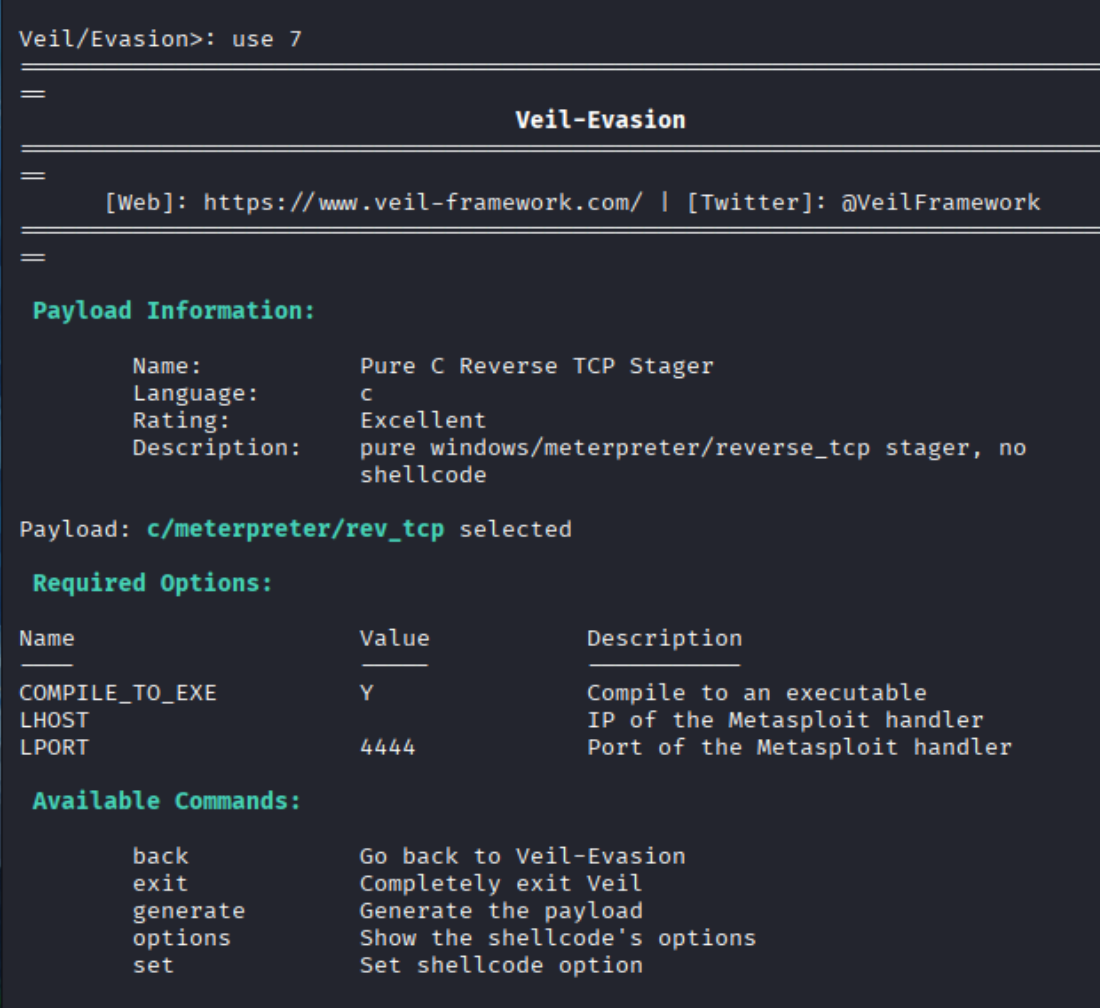Click the Required Options heading

[x=152, y=583]
